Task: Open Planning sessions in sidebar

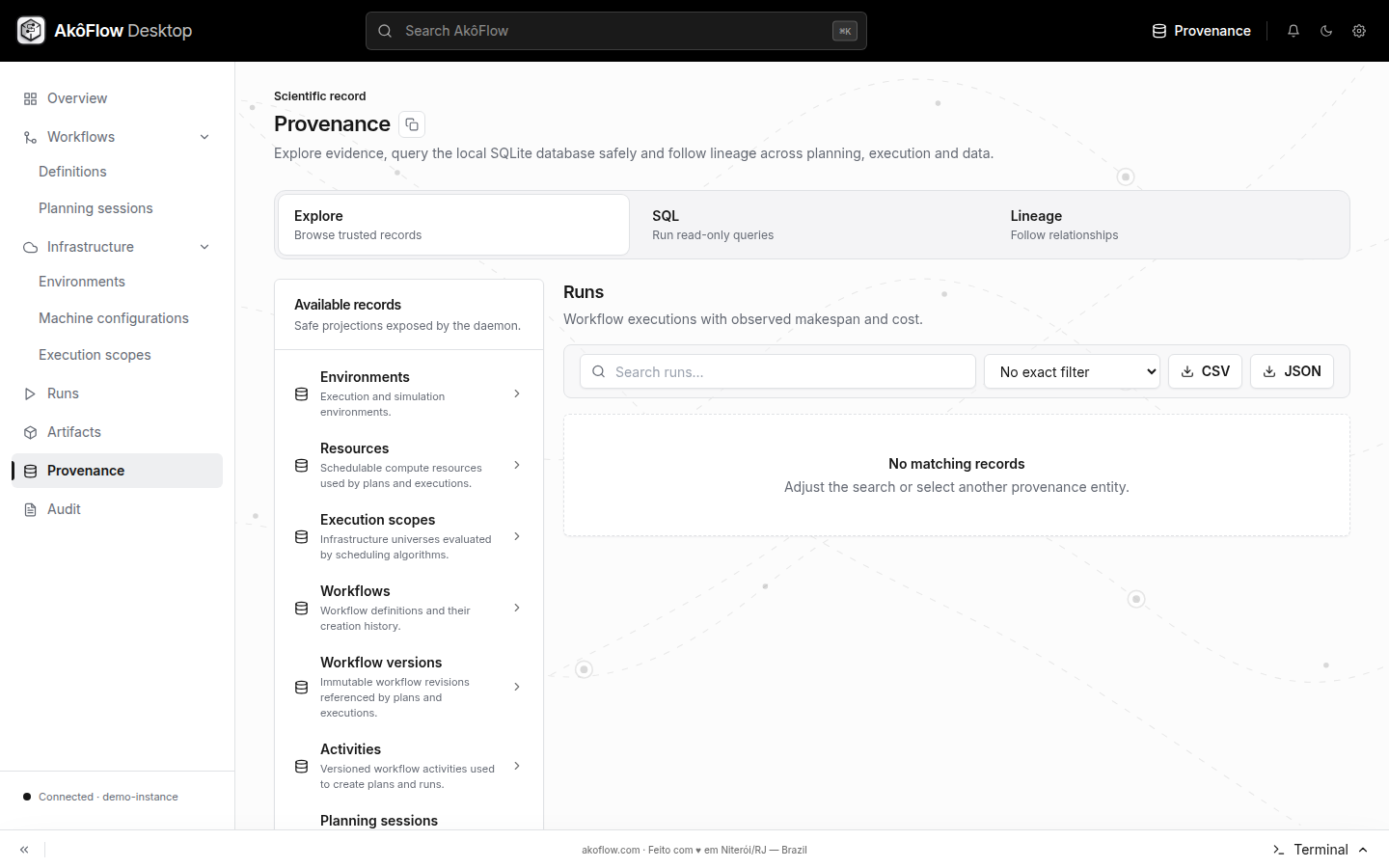Action: [x=95, y=208]
